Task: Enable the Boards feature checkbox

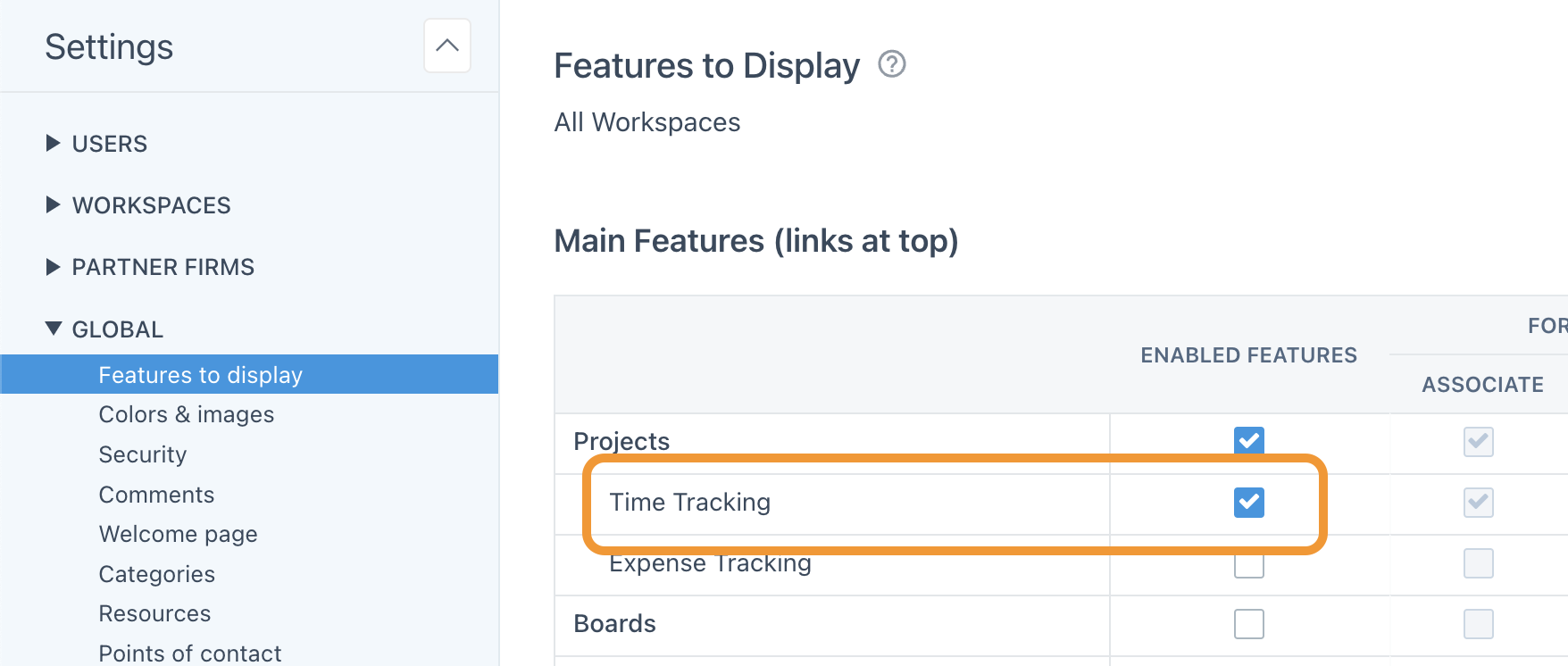Action: 1248,625
